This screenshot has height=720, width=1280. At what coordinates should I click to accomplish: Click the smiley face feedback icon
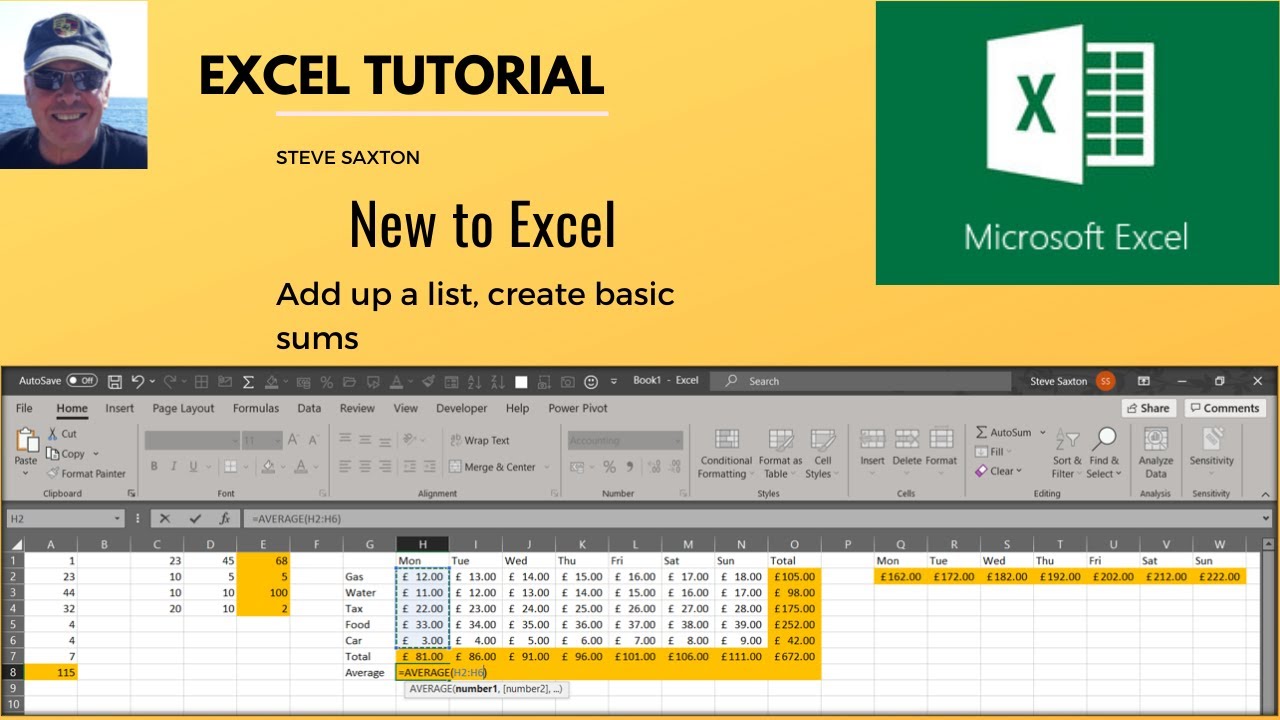click(x=591, y=382)
